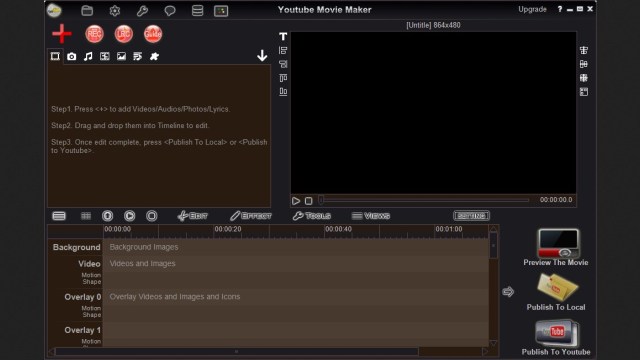Viewport: 640px width, 360px height.
Task: Click timeline ruler at 00:00:40 mark
Action: click(338, 229)
